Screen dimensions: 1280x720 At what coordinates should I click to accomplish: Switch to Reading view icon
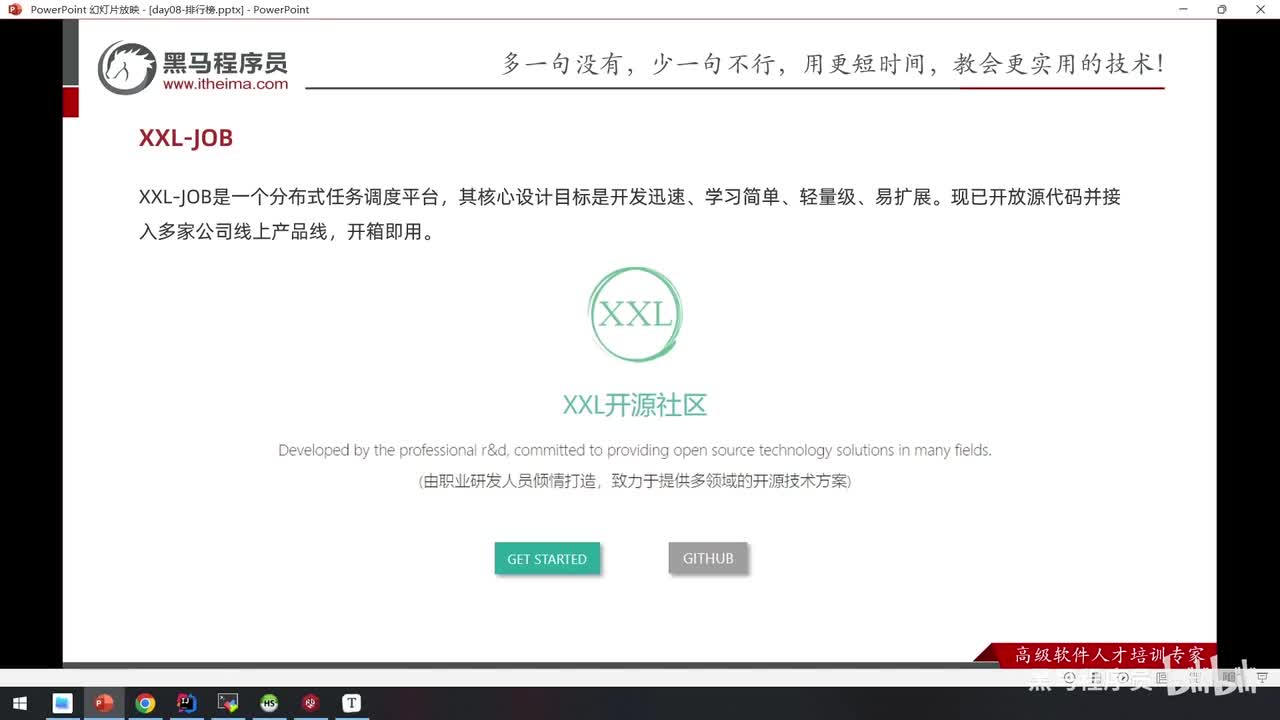pyautogui.click(x=1230, y=677)
